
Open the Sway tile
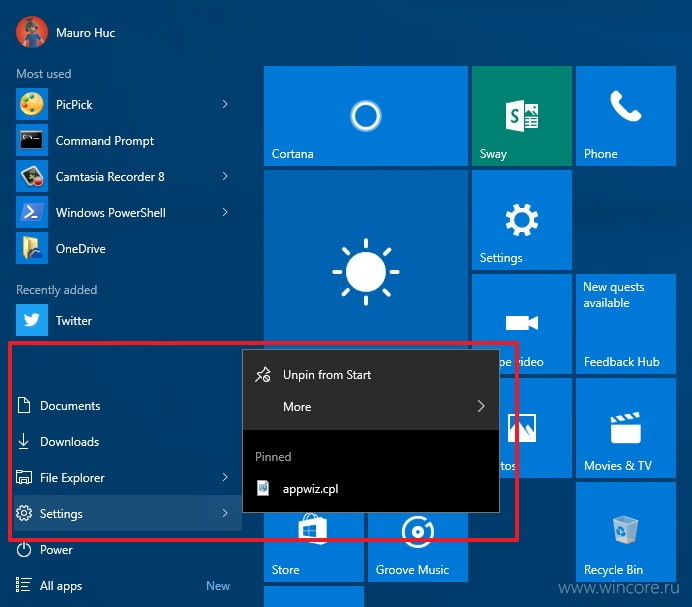point(522,116)
